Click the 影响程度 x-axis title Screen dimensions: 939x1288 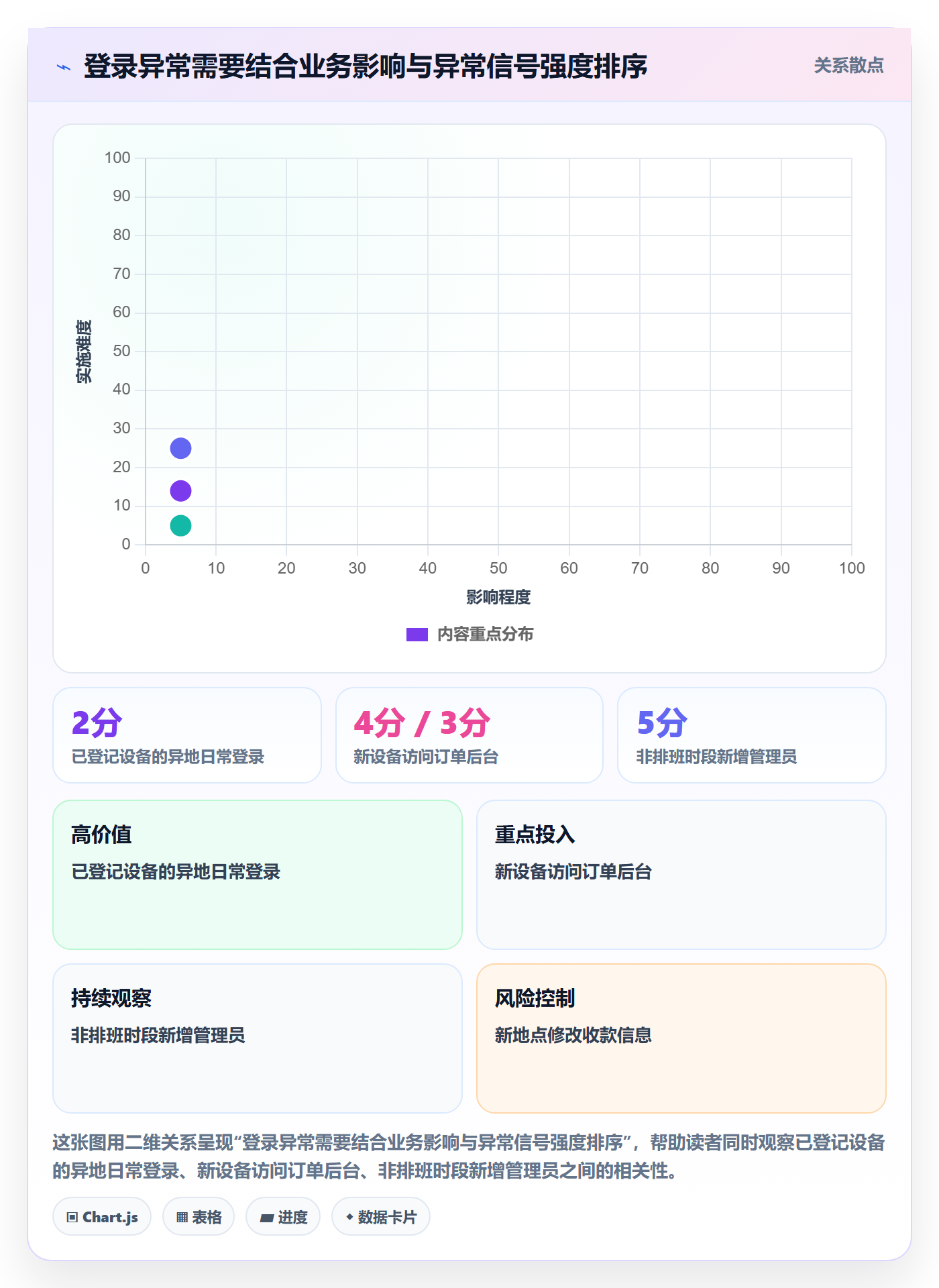pyautogui.click(x=498, y=597)
